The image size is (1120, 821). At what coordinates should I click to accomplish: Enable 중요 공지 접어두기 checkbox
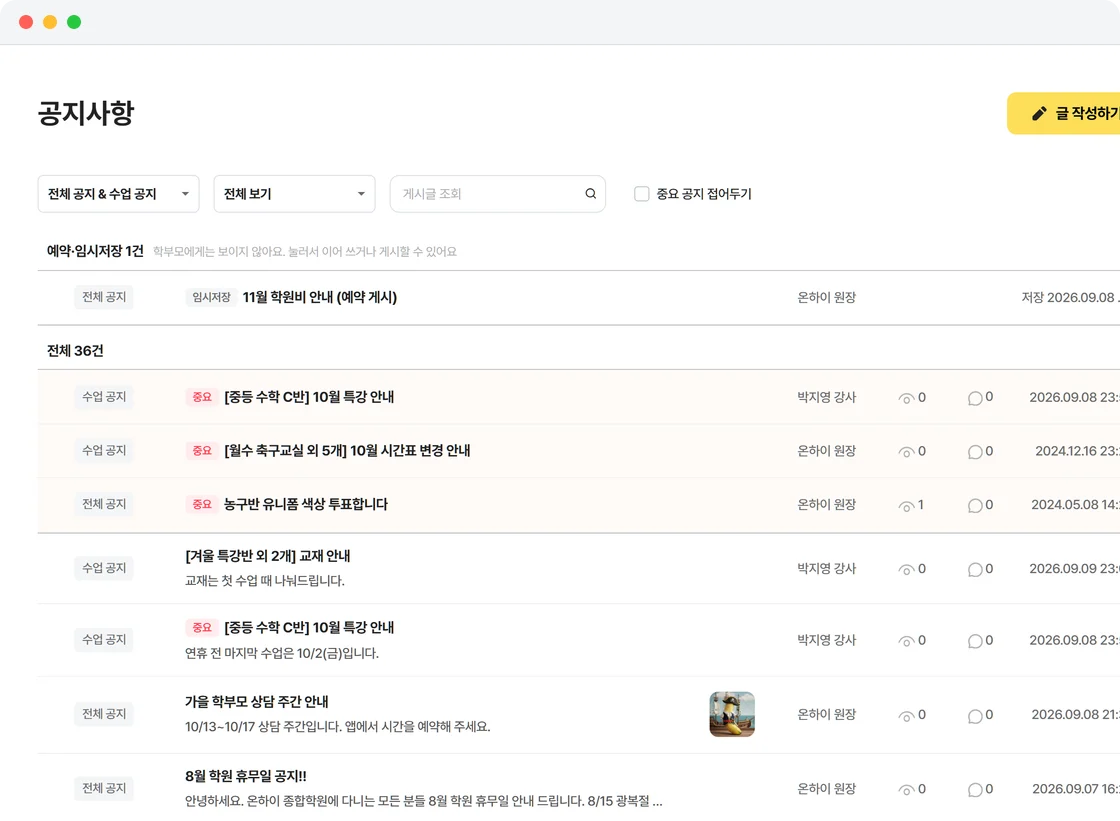click(641, 194)
